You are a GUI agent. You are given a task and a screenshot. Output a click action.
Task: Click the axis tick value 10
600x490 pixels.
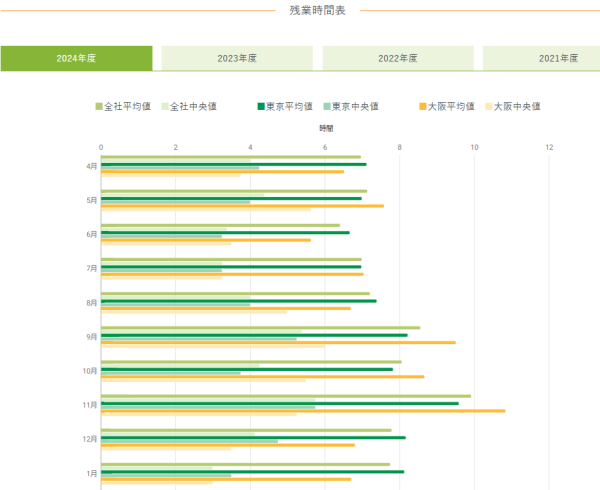click(x=474, y=147)
